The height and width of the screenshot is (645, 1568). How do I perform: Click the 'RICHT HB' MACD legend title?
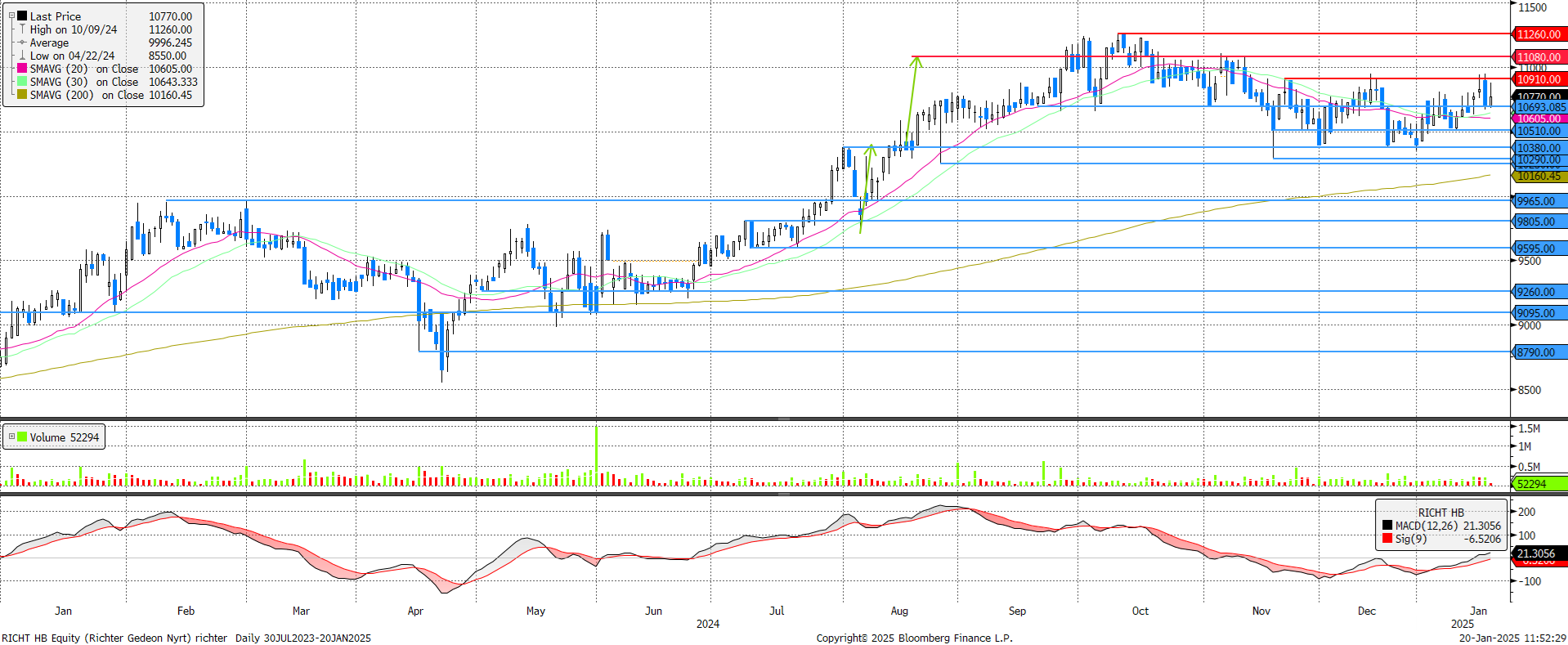click(x=1440, y=513)
